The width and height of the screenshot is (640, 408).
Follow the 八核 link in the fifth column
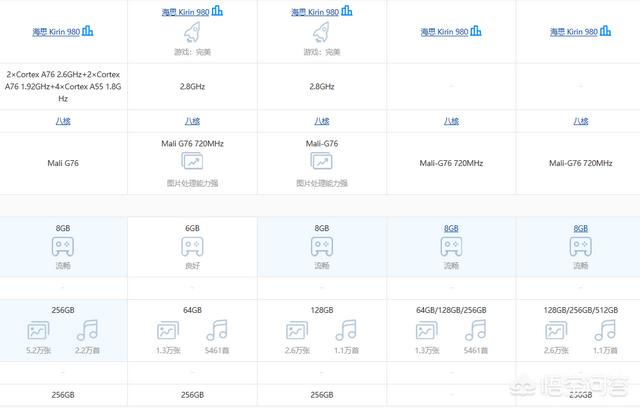[580, 121]
